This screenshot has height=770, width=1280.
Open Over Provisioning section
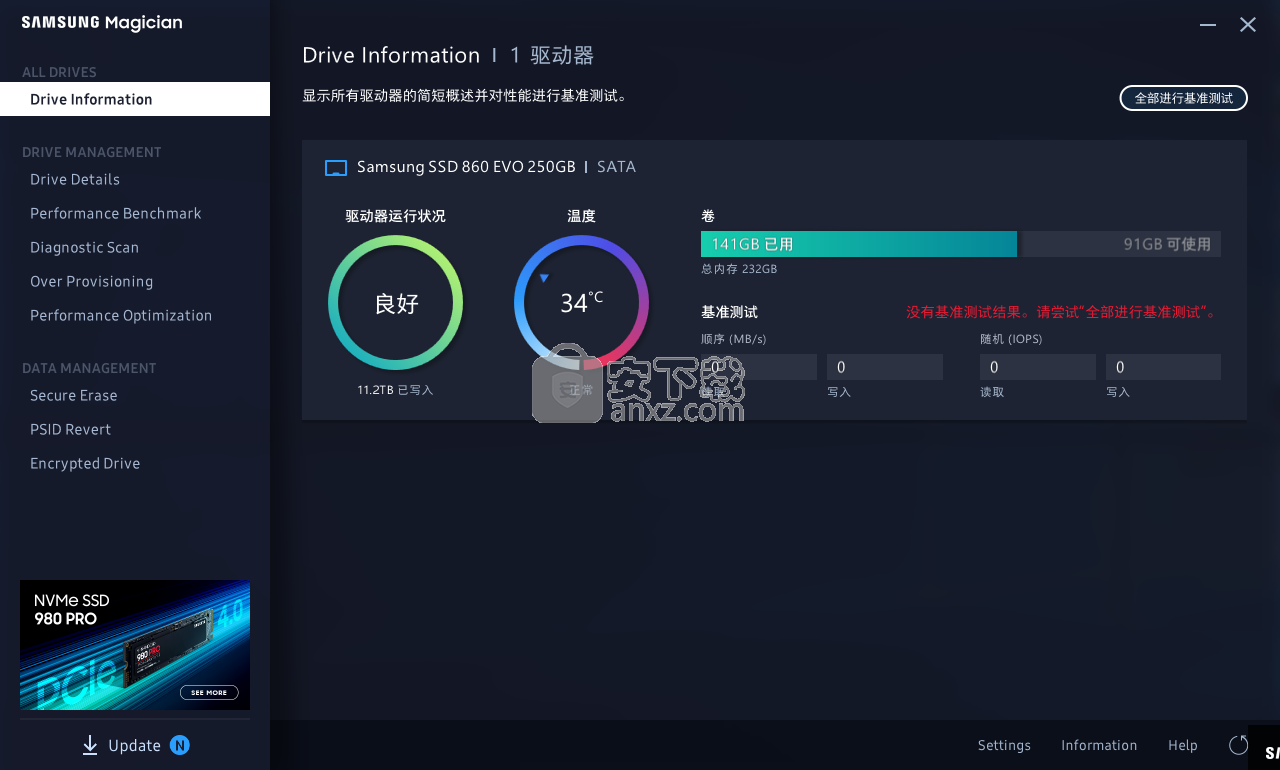click(x=92, y=282)
